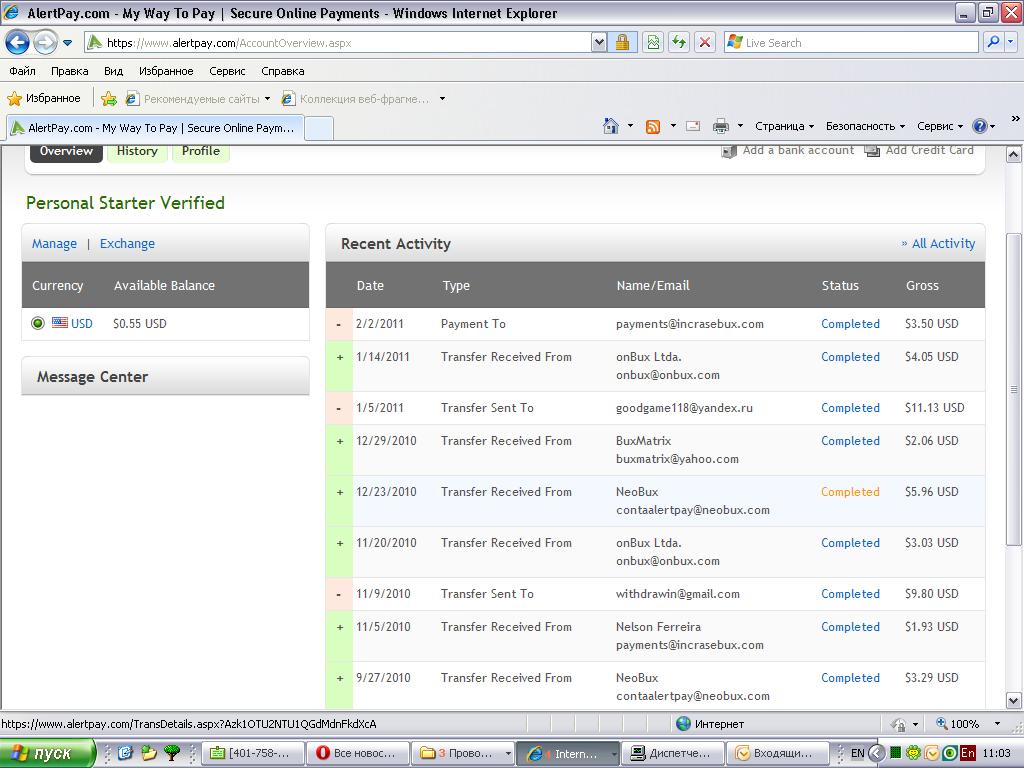The width and height of the screenshot is (1024, 768).
Task: Click the Print icon in command bar
Action: [720, 126]
